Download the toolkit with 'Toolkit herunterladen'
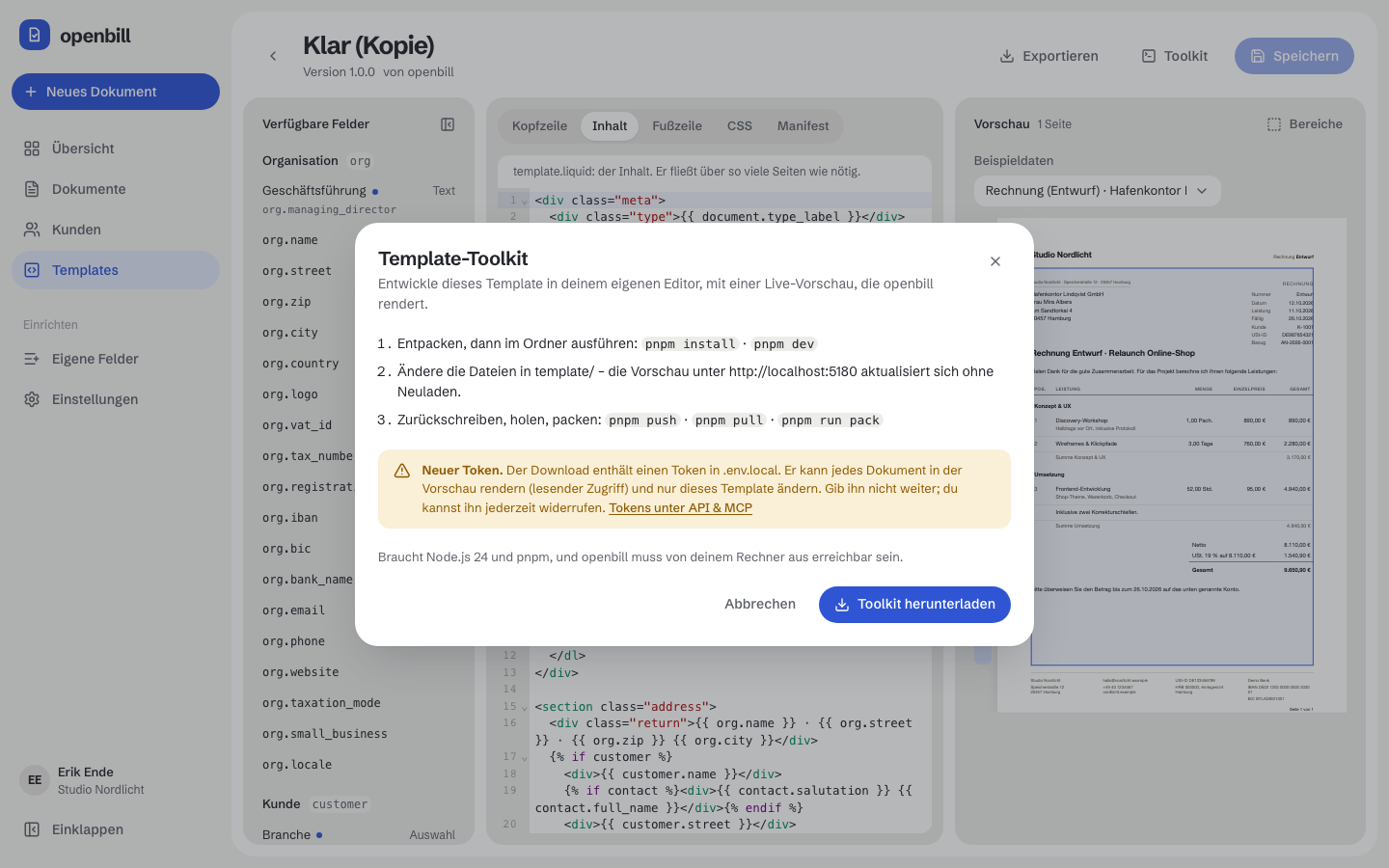 (914, 605)
